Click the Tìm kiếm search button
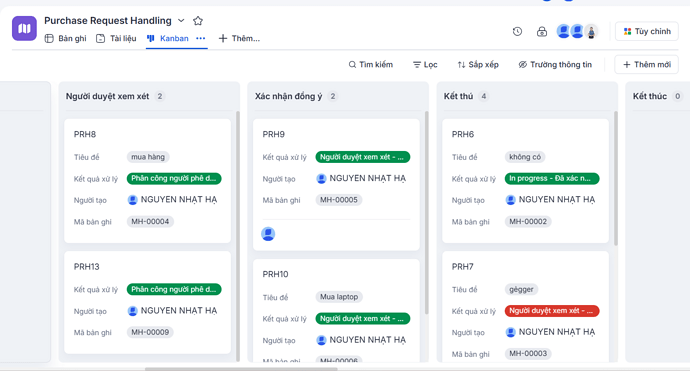The image size is (690, 371). point(371,65)
